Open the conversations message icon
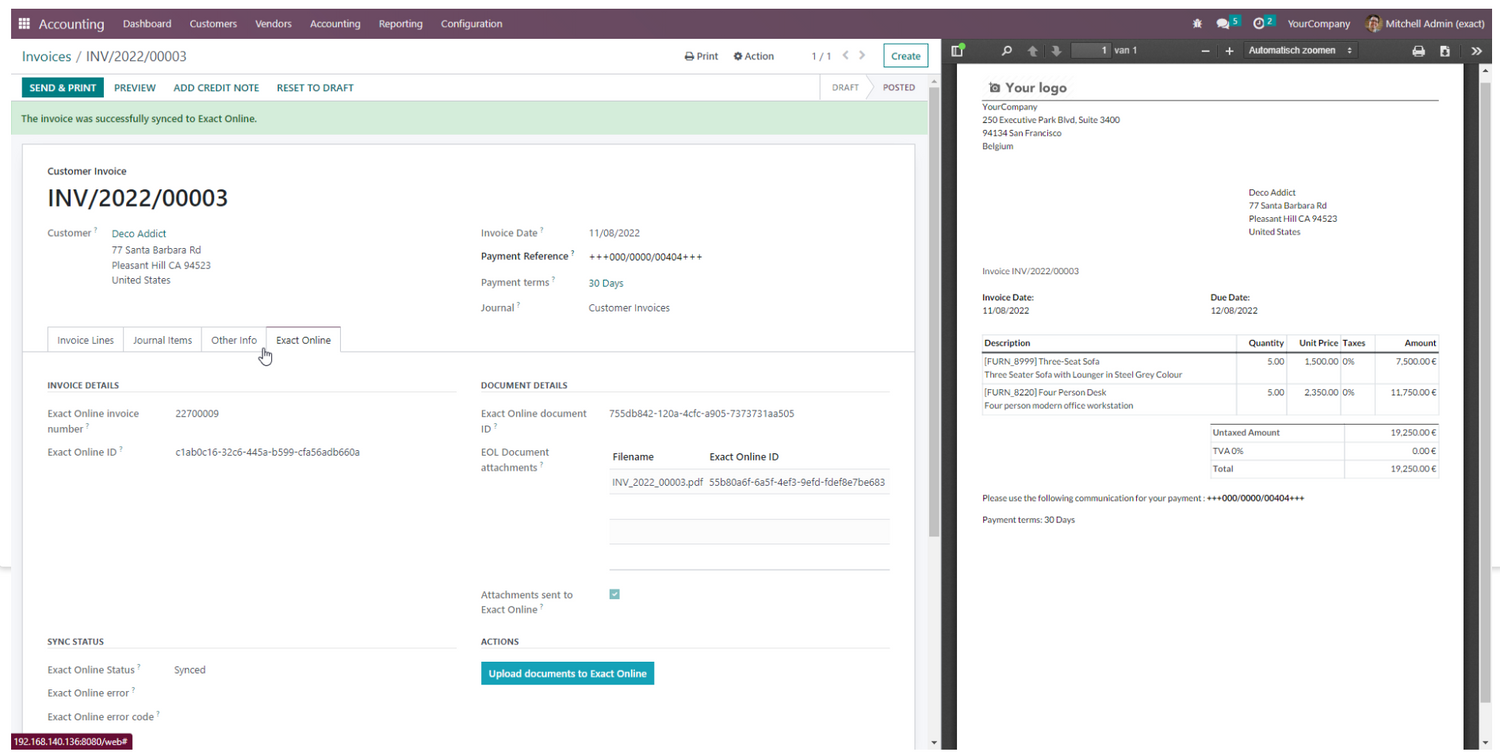Screen dimensions: 1500x756 1223,24
